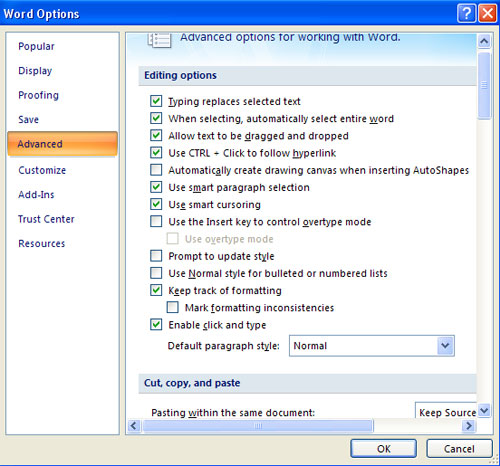The width and height of the screenshot is (500, 466).
Task: Click the vertical scrollbar up arrow
Action: (x=484, y=41)
